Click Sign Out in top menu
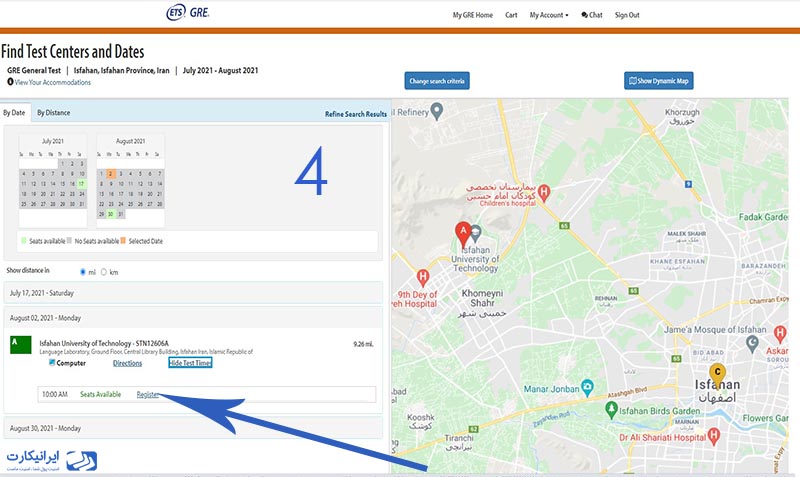The height and width of the screenshot is (477, 800). tap(627, 15)
